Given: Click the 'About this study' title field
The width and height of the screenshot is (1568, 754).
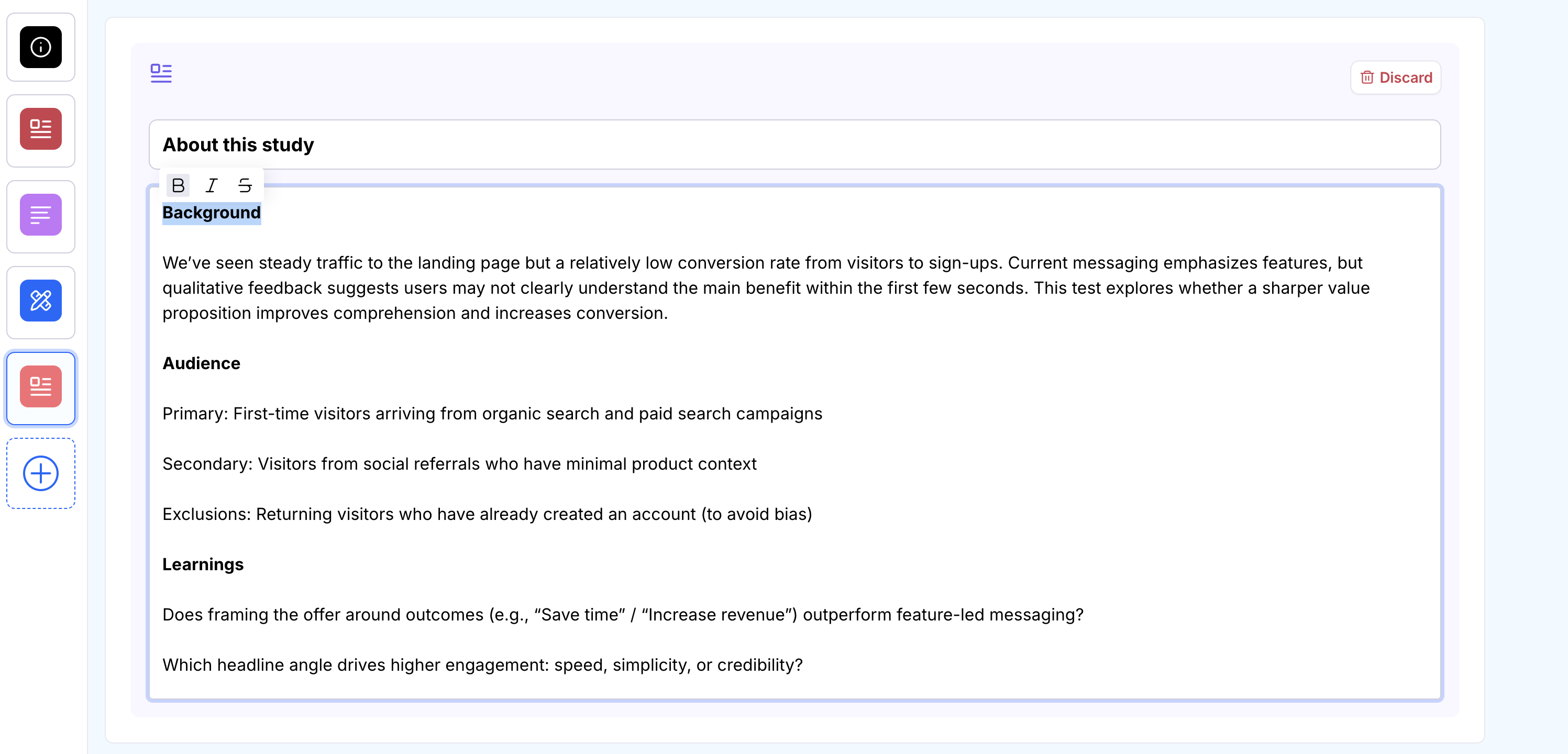Looking at the screenshot, I should [x=794, y=145].
